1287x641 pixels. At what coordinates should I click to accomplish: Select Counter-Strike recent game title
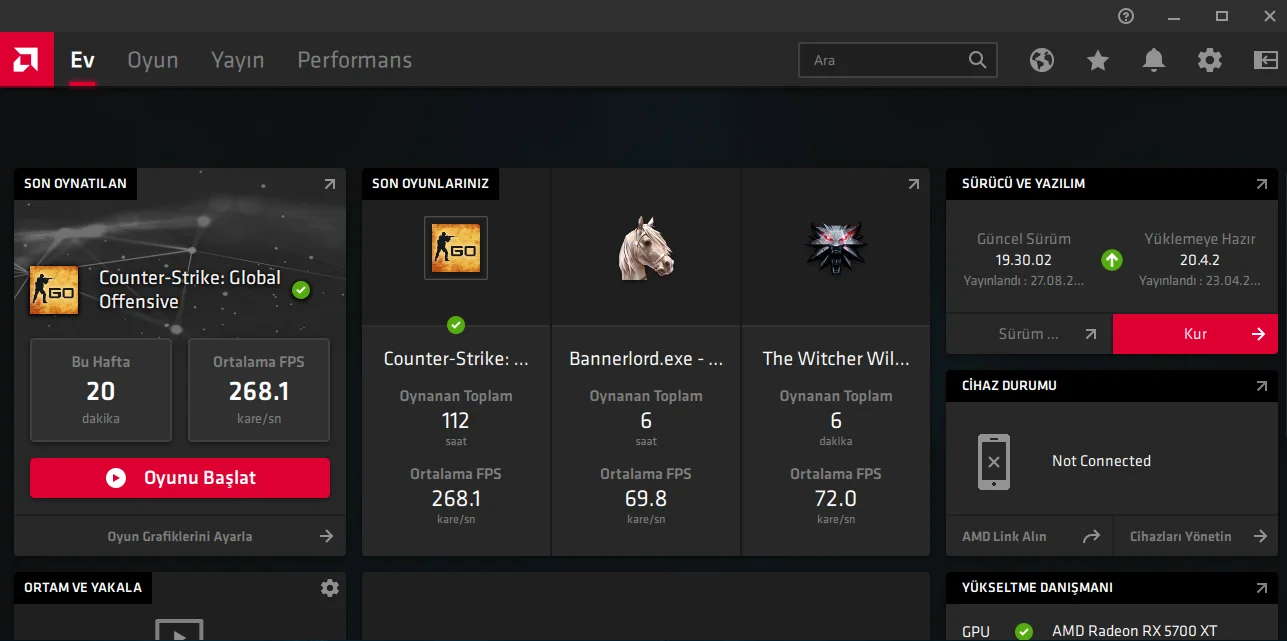point(456,358)
